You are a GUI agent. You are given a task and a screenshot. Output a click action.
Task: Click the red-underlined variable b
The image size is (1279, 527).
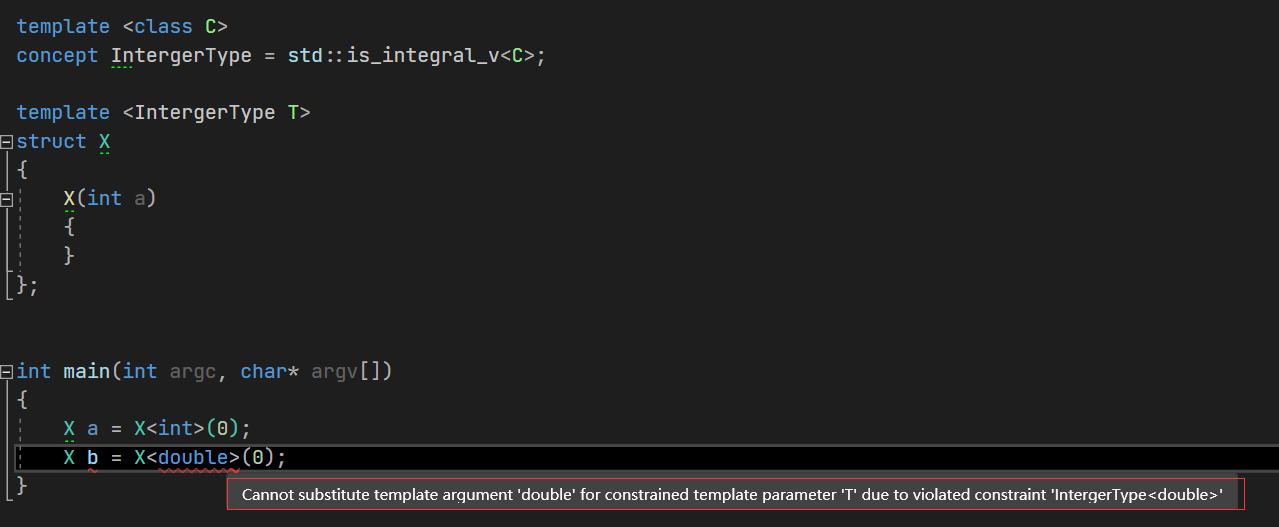point(92,458)
